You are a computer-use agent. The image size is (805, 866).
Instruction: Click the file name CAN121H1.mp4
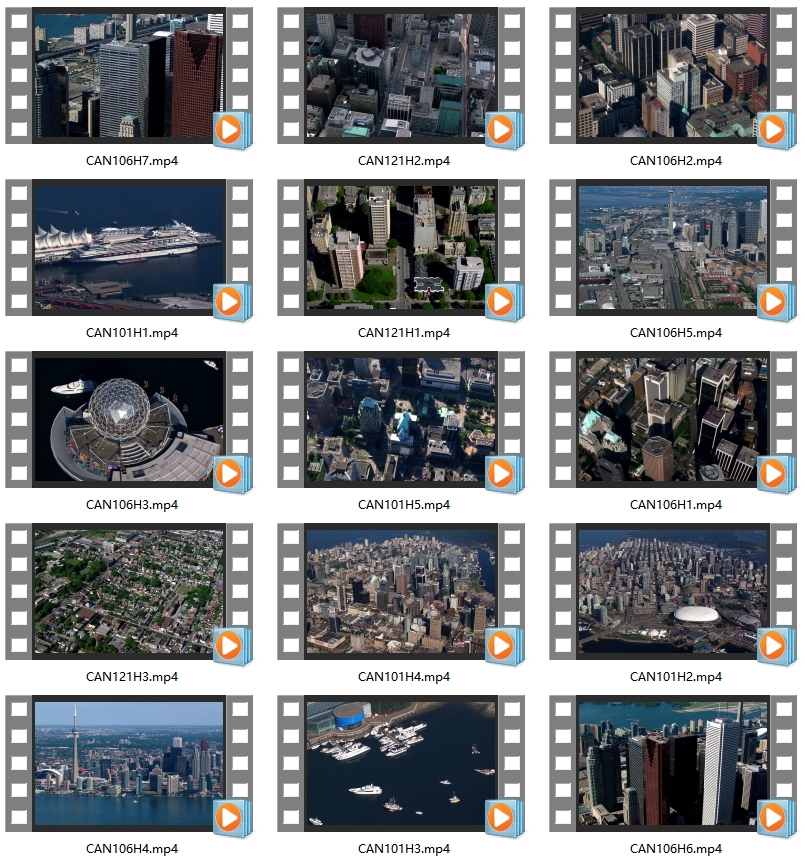[404, 332]
